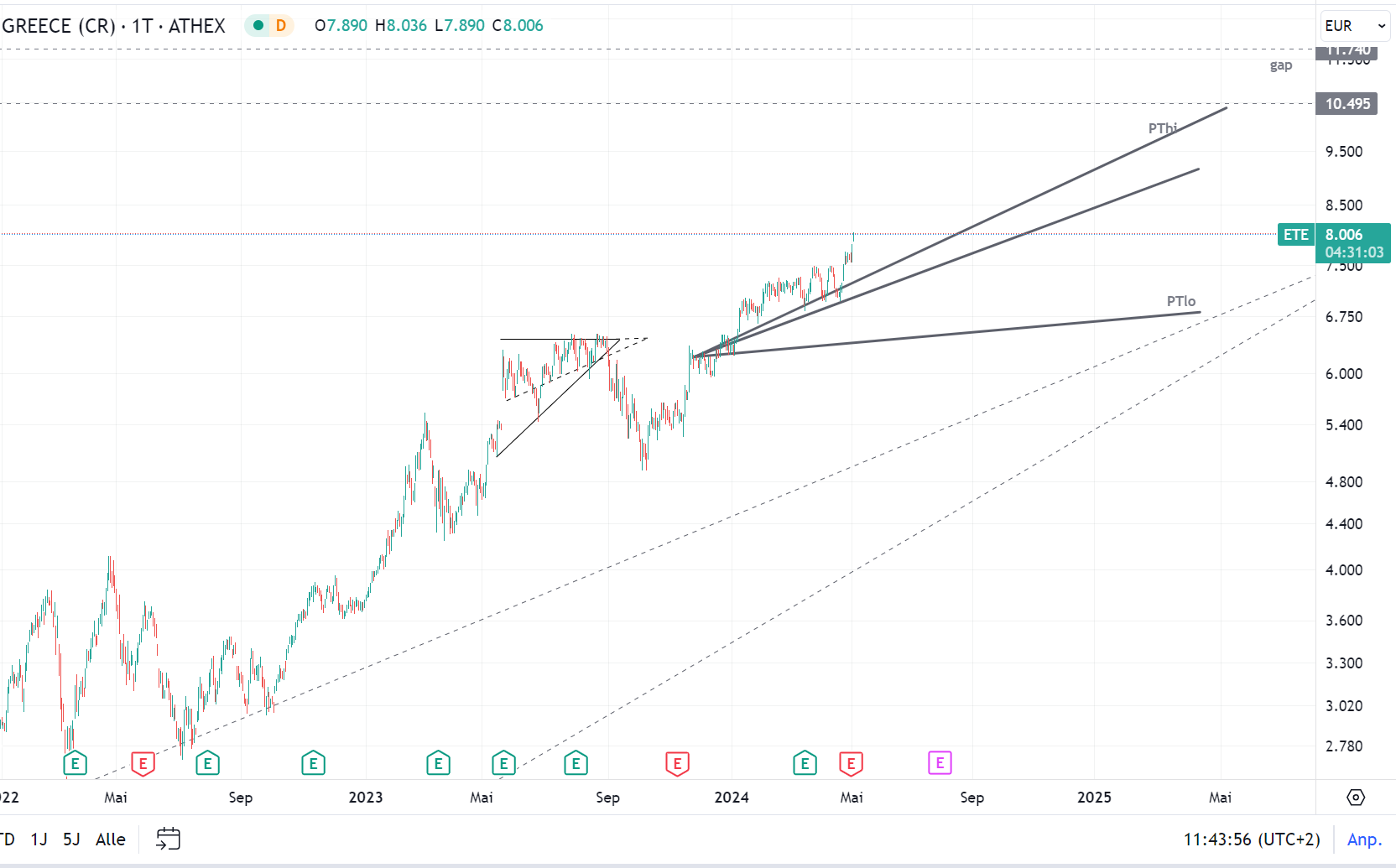
Task: Click the purple earnings marker right of Mai 2024
Action: tap(940, 763)
